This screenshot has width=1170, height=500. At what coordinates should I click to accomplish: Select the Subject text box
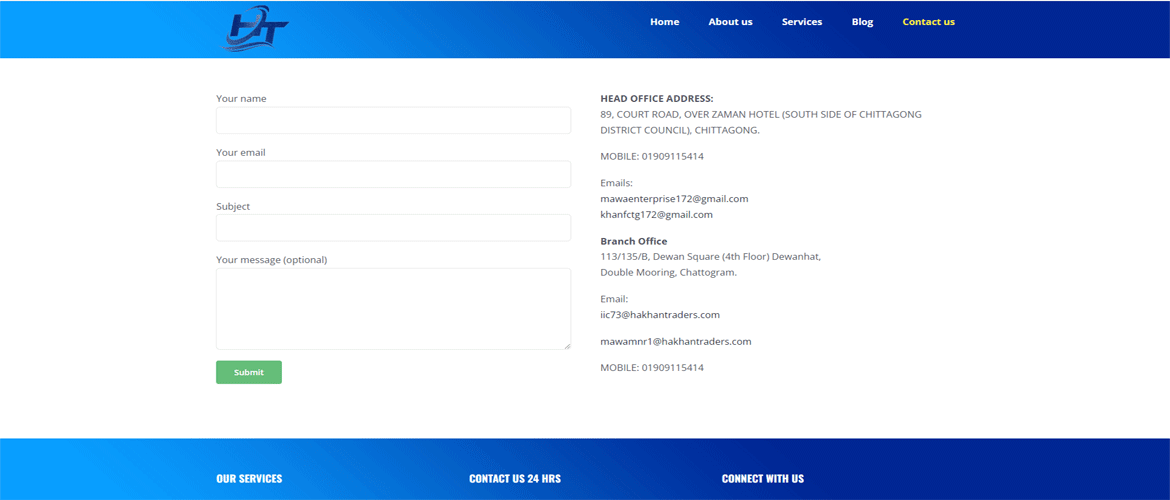coord(393,228)
